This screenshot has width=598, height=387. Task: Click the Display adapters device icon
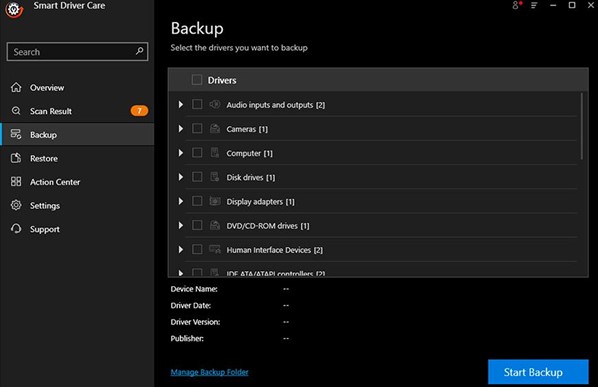coord(215,201)
